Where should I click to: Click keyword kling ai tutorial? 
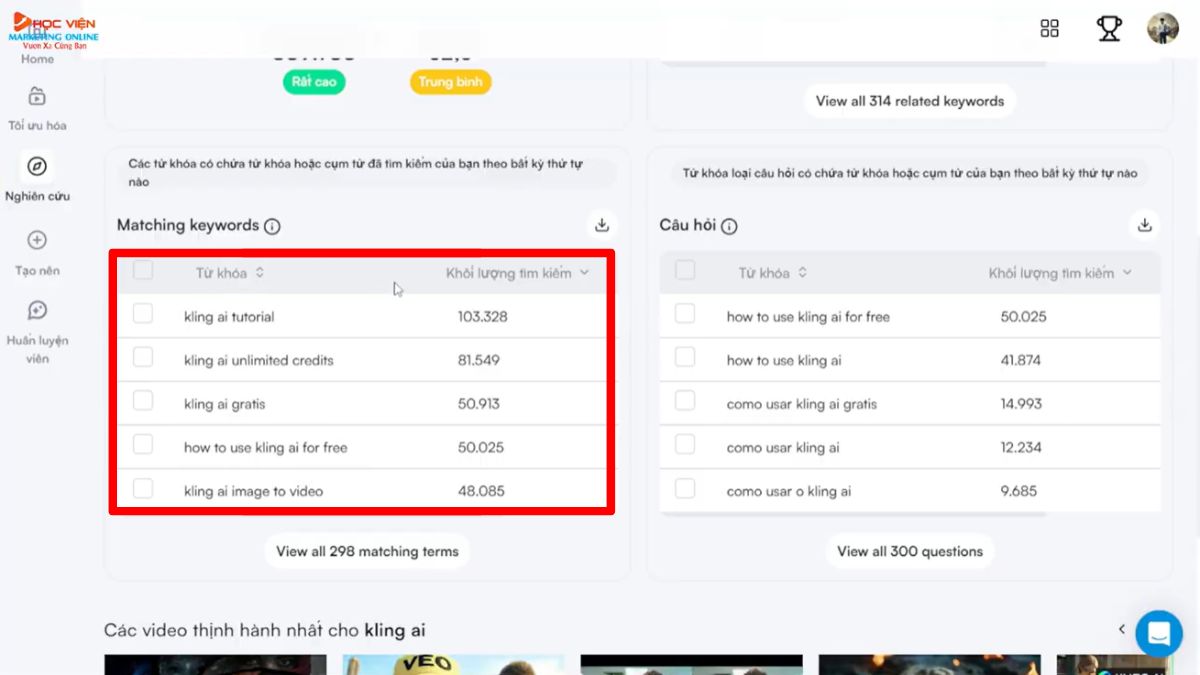pyautogui.click(x=229, y=317)
